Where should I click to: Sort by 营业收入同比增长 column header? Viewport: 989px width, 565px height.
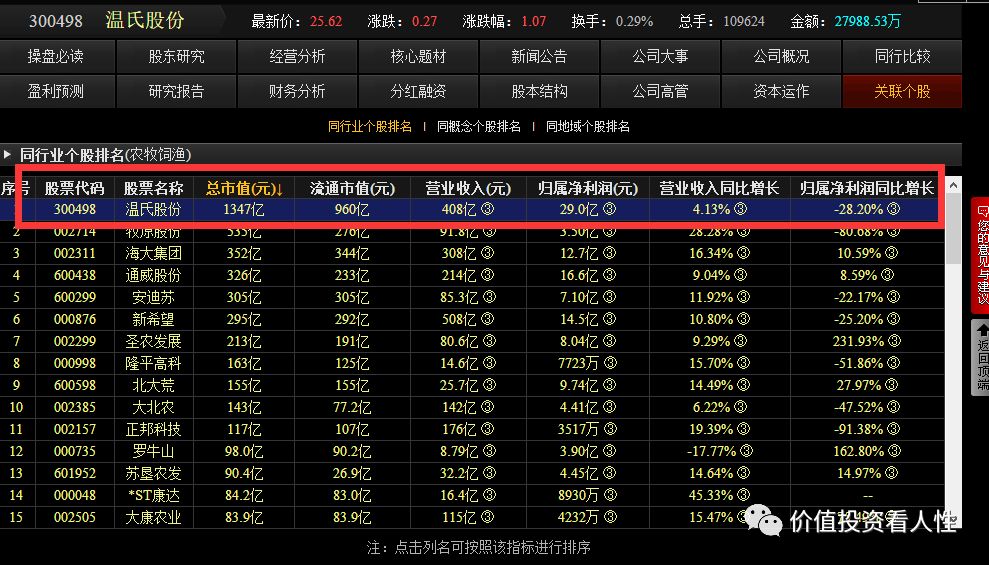tap(719, 189)
